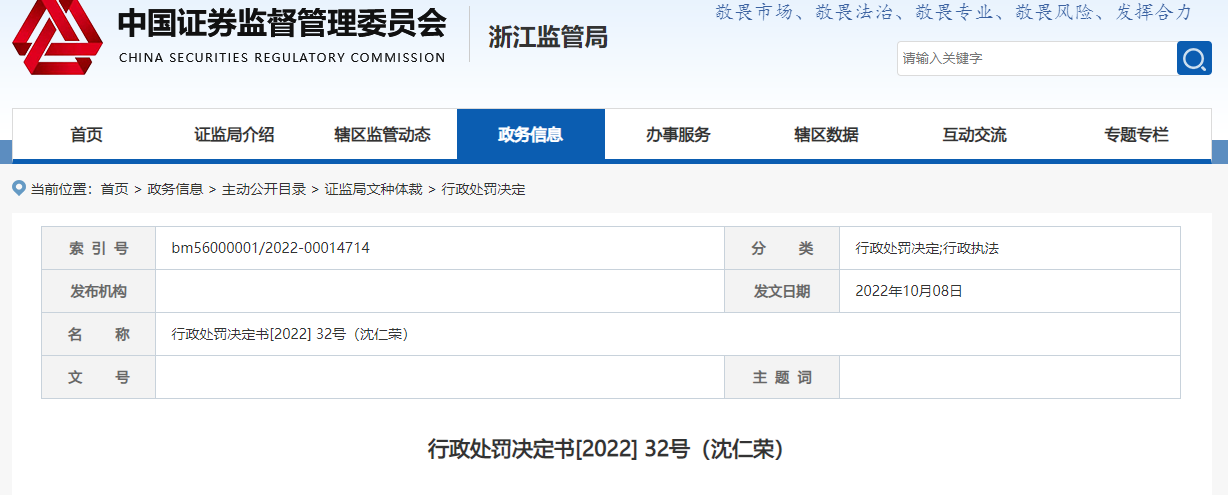This screenshot has height=495, width=1228.
Task: Click the red CSRC logo emblem
Action: pos(56,40)
